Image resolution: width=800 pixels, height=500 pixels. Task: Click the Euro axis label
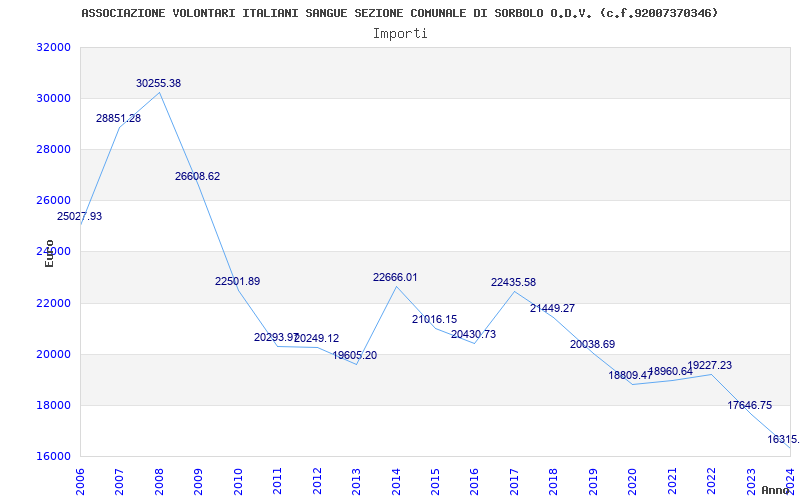pyautogui.click(x=49, y=253)
